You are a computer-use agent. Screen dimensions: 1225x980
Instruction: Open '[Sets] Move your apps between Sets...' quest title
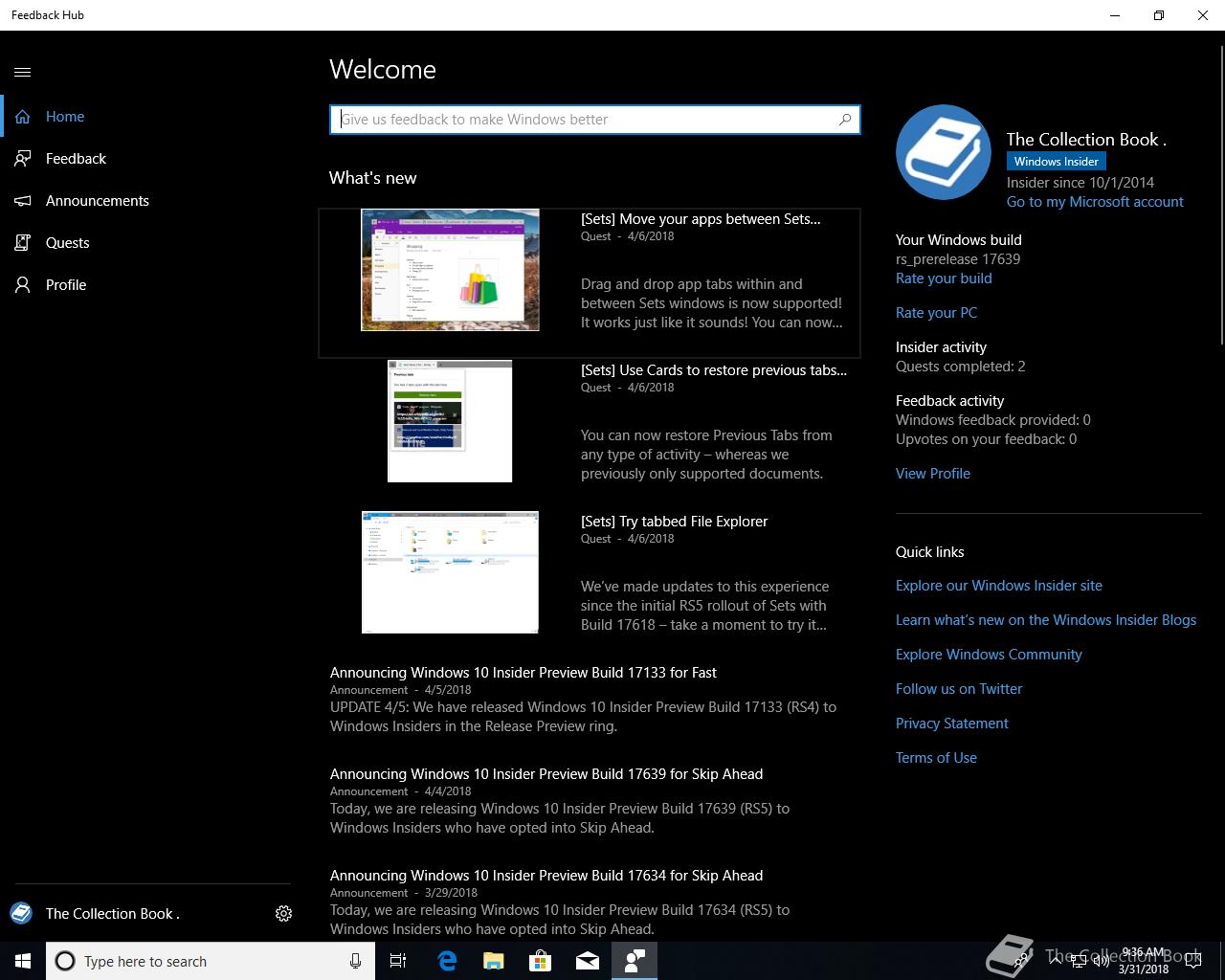tap(701, 219)
